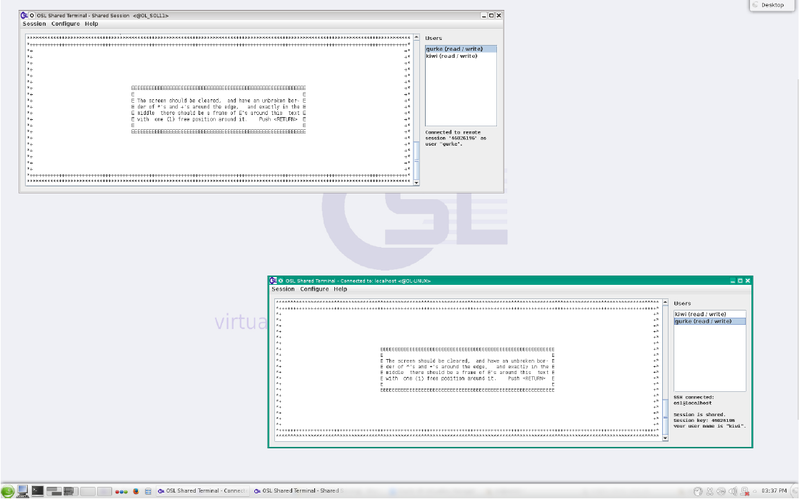The image size is (800, 499).
Task: Maximize the Shared Session window
Action: click(x=491, y=15)
